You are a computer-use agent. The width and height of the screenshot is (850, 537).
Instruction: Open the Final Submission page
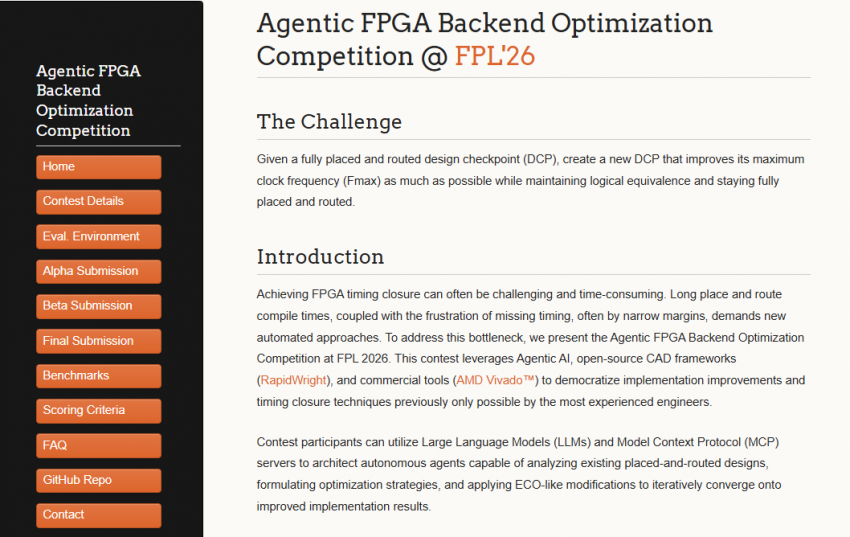tap(98, 341)
